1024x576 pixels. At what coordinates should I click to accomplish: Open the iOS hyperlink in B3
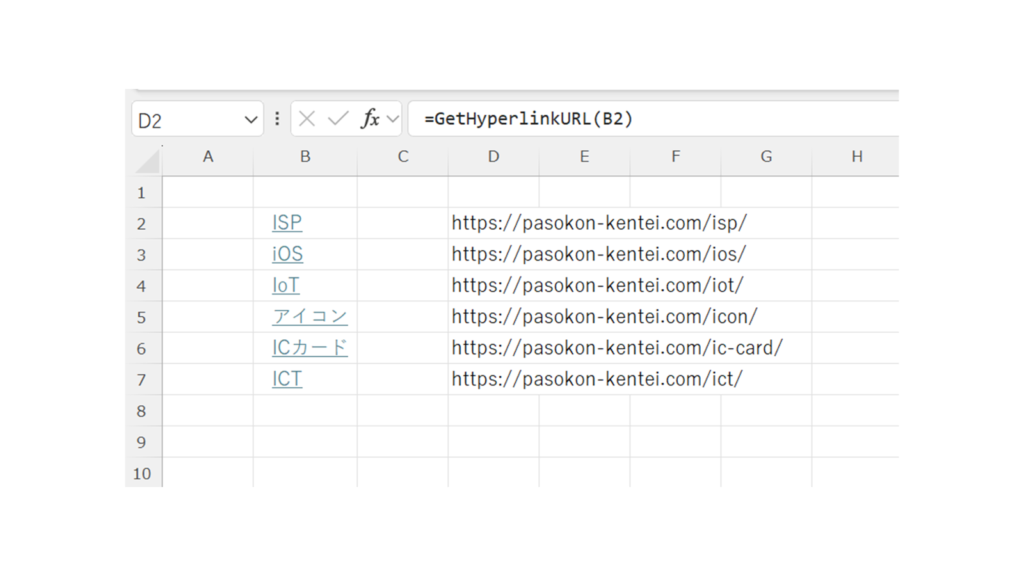[287, 254]
